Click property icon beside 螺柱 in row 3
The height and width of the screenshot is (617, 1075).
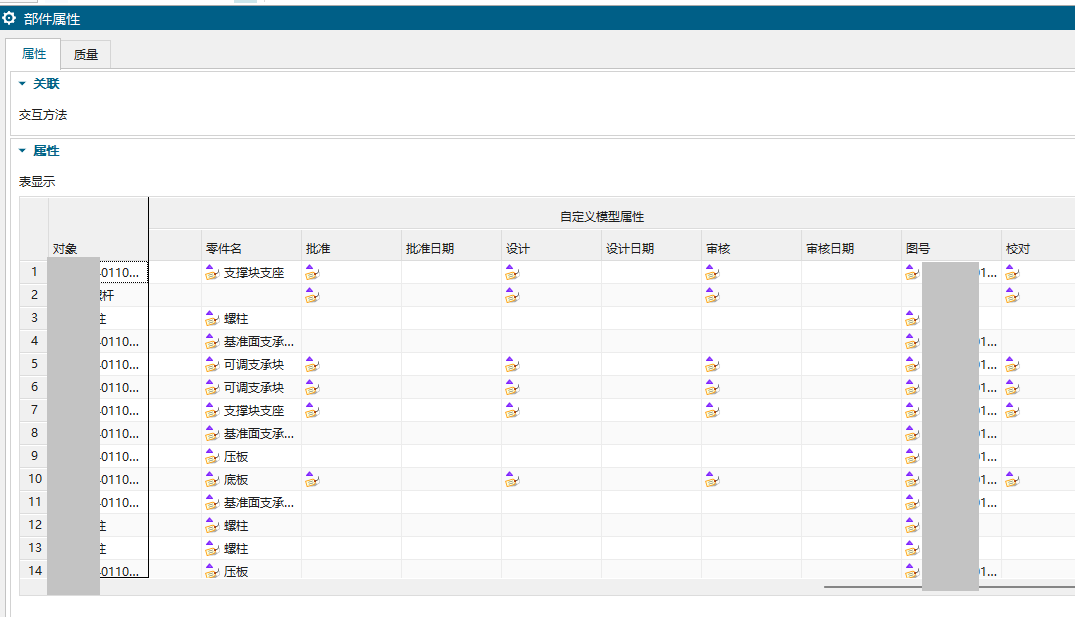pyautogui.click(x=212, y=318)
